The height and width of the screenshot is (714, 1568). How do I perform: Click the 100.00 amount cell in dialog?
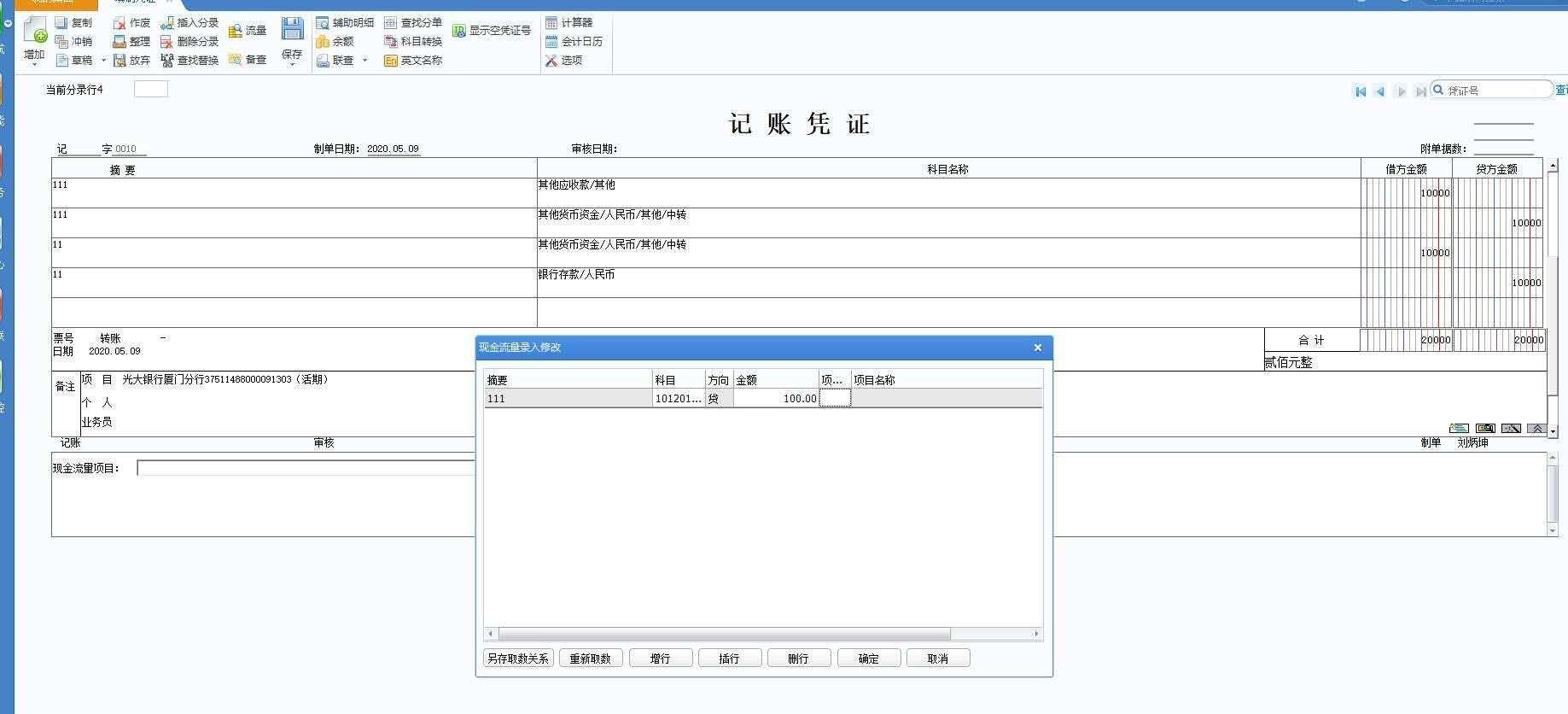coord(776,398)
